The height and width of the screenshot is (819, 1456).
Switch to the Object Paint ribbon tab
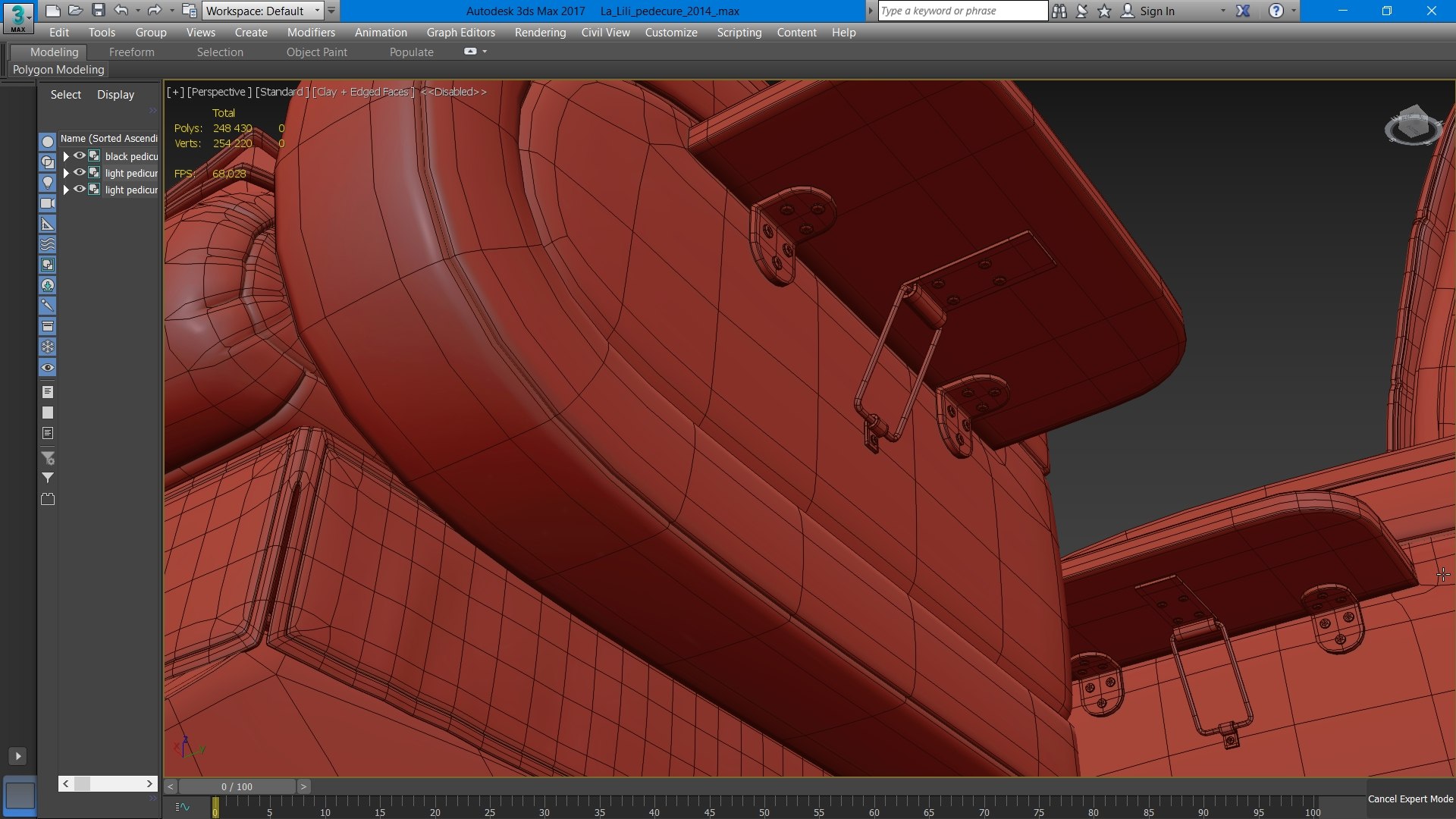click(x=316, y=52)
